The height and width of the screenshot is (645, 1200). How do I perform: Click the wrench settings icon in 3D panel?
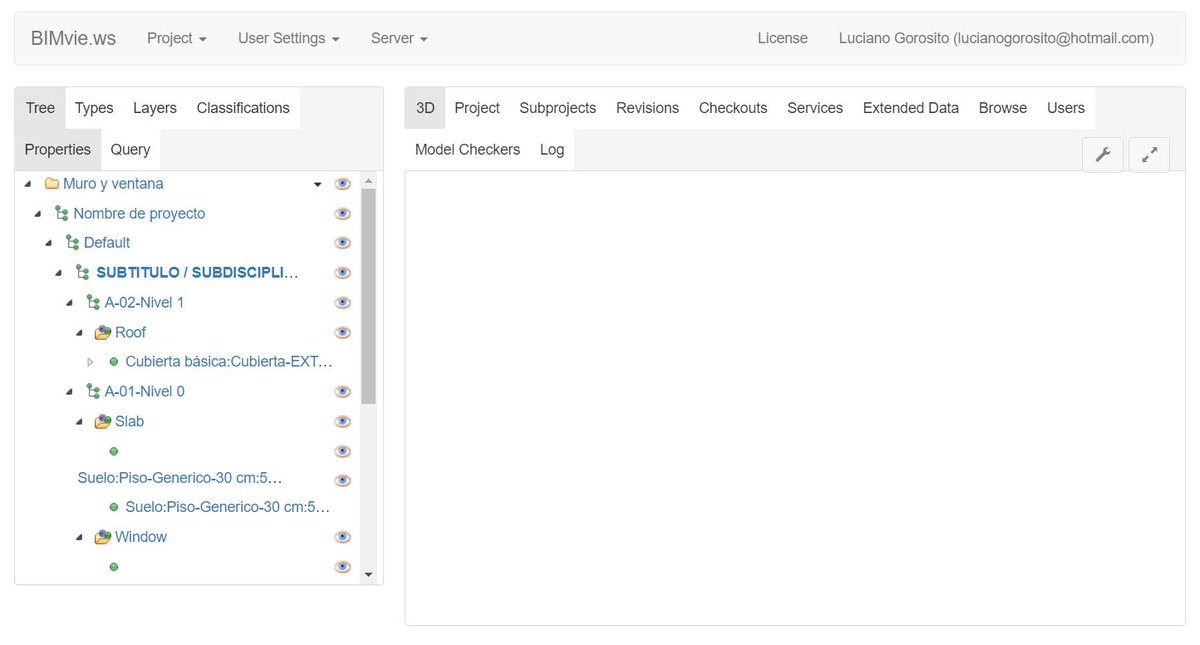coord(1103,155)
